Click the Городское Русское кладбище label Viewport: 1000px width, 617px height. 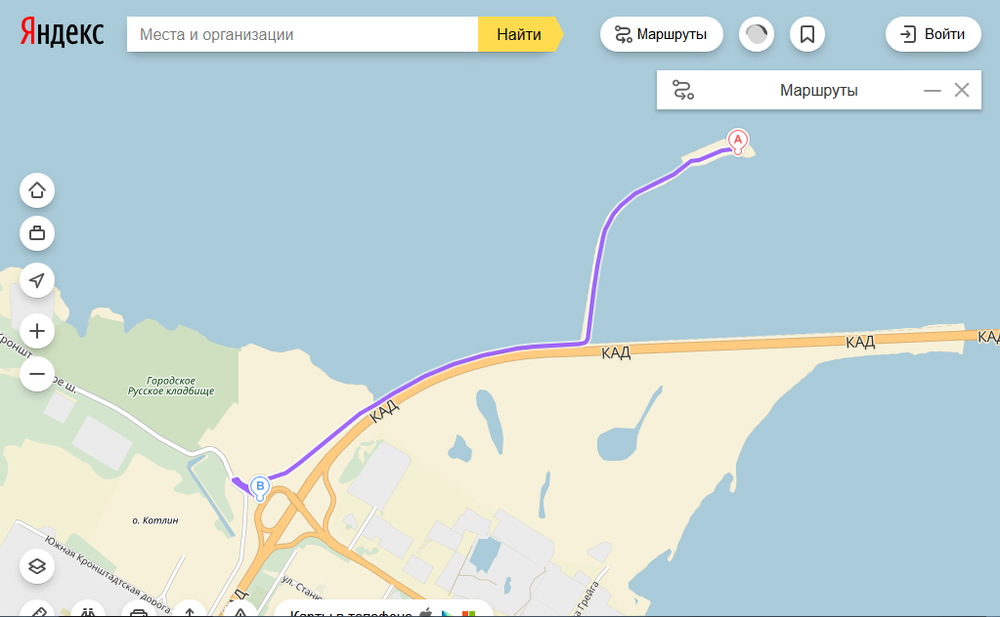click(171, 386)
